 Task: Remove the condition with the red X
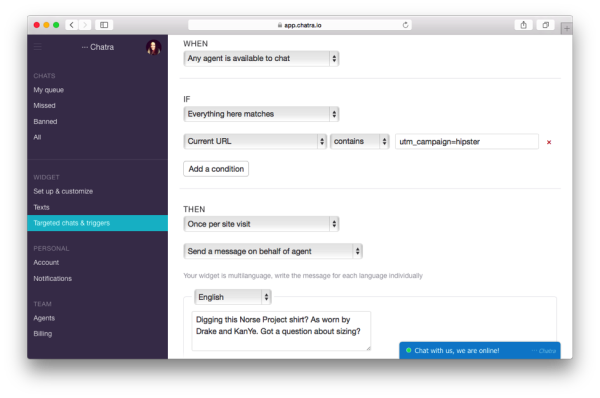pyautogui.click(x=549, y=142)
